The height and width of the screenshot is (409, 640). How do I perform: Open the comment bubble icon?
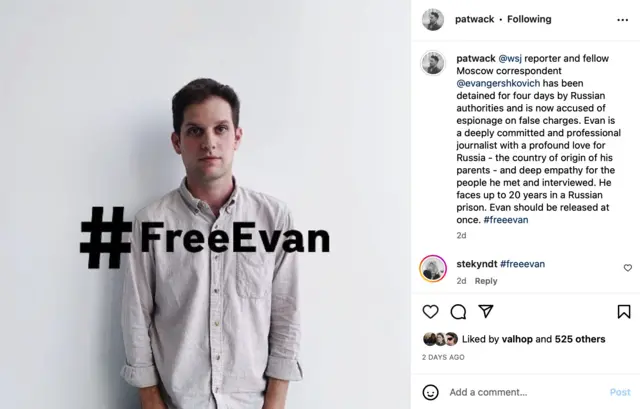click(458, 312)
